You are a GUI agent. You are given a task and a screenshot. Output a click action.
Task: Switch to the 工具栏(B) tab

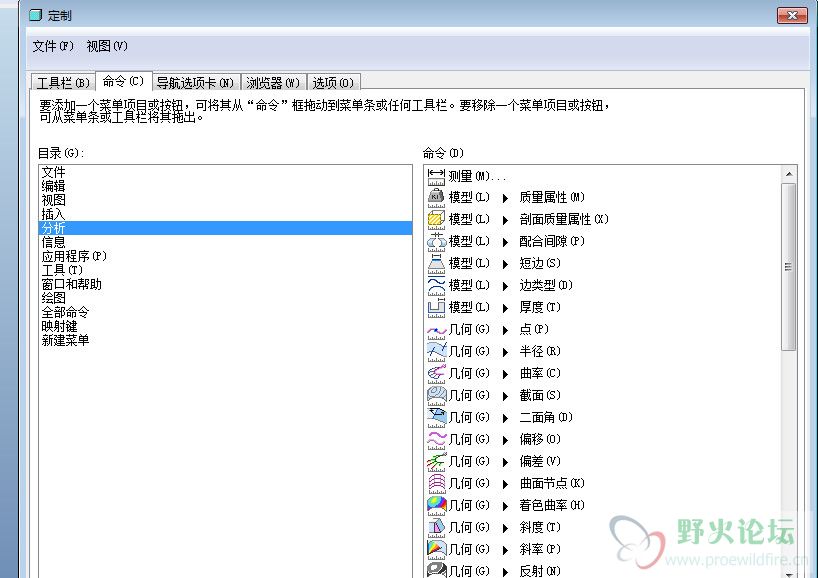[64, 82]
